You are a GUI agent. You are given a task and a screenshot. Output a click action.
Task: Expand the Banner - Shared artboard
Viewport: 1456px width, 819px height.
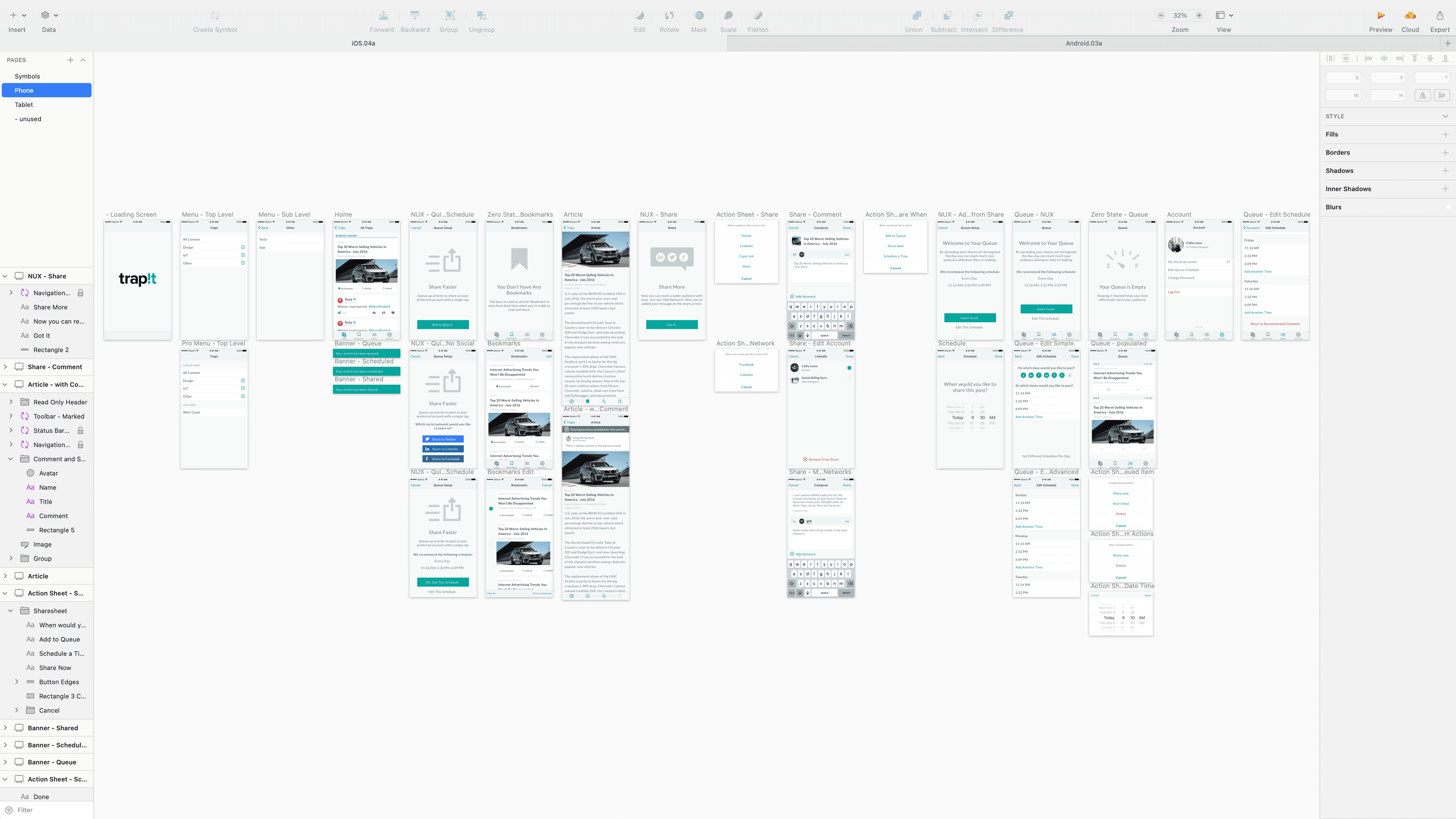pos(5,728)
